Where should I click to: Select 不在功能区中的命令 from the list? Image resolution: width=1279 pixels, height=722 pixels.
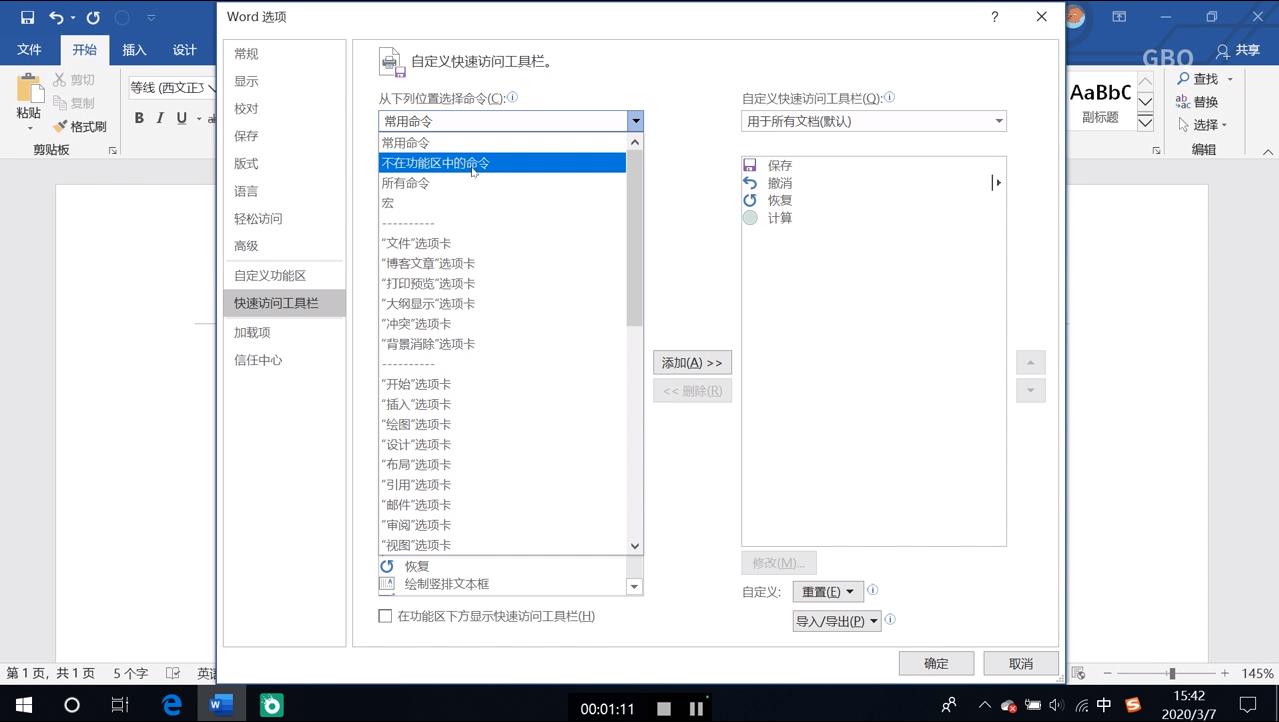click(502, 163)
